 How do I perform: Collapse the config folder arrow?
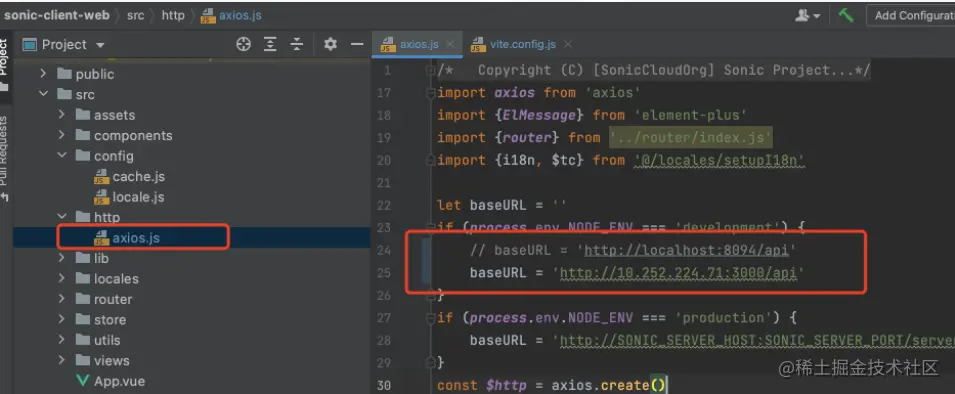[x=62, y=156]
